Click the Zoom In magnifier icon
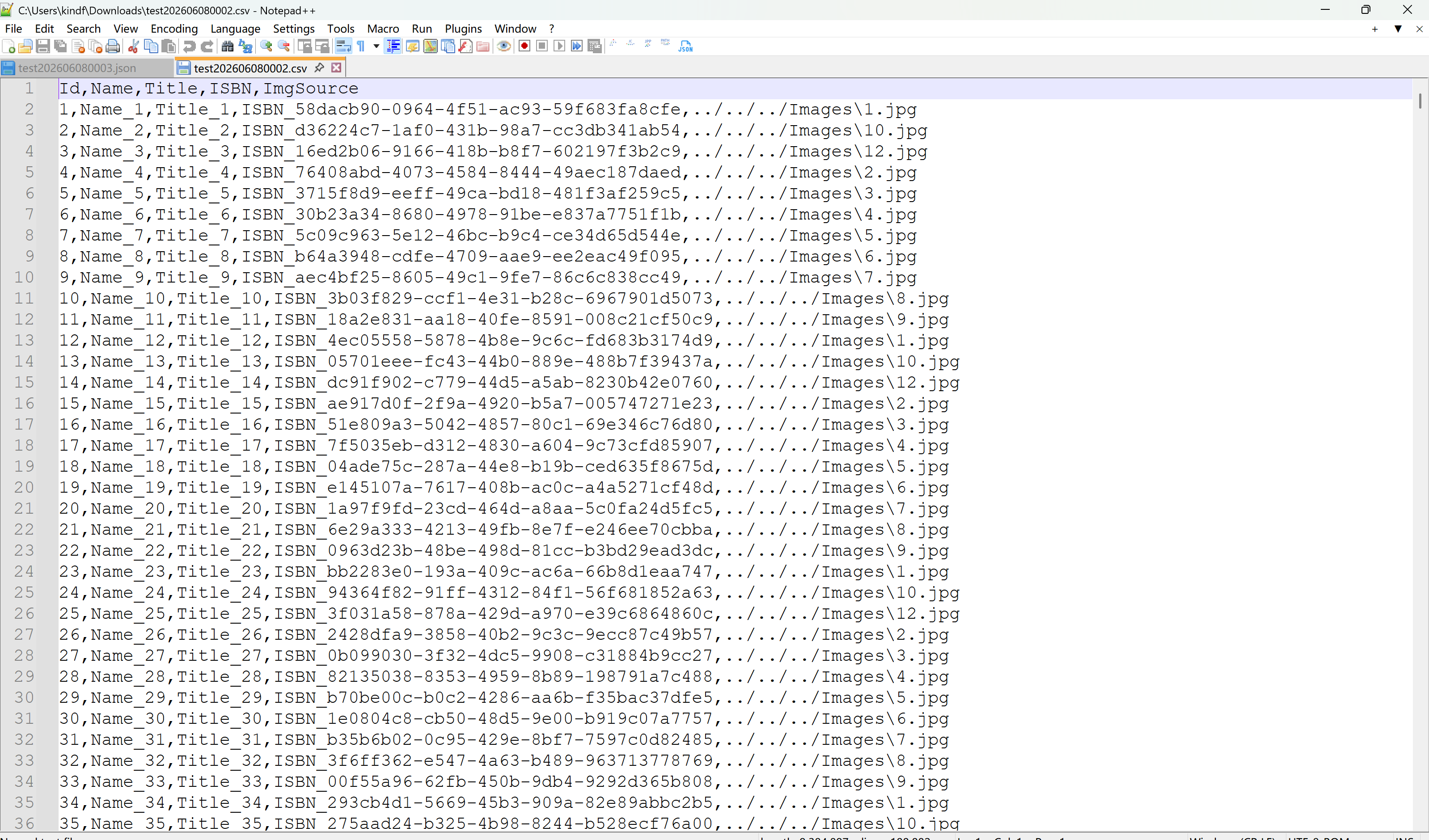 (266, 46)
